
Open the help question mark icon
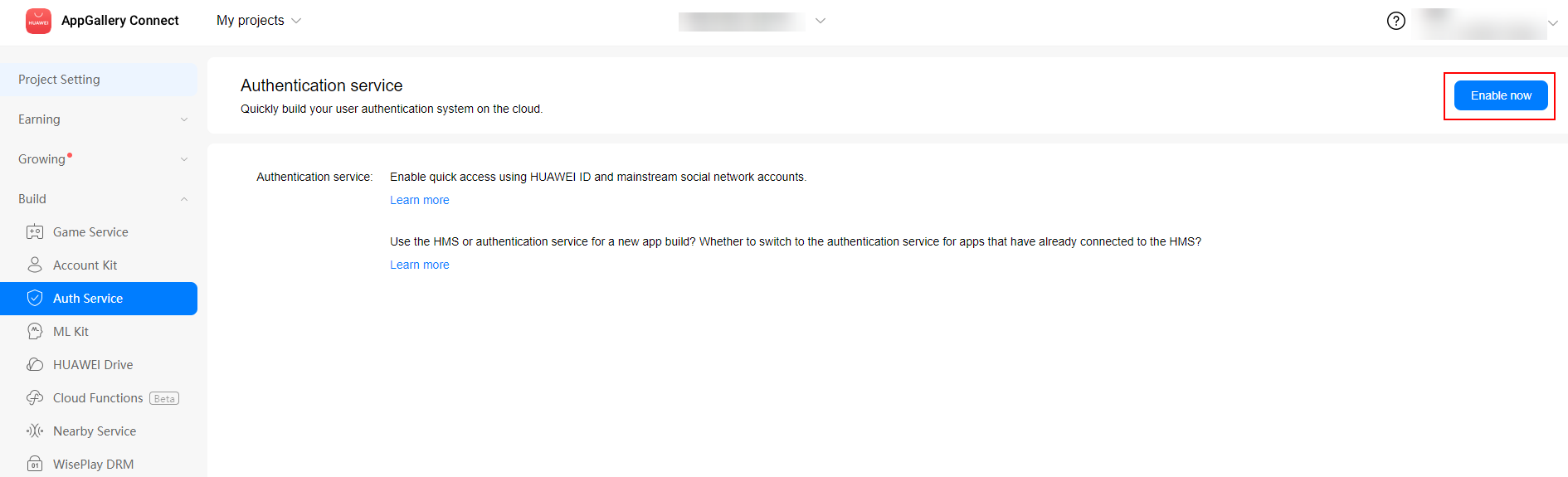pyautogui.click(x=1396, y=21)
